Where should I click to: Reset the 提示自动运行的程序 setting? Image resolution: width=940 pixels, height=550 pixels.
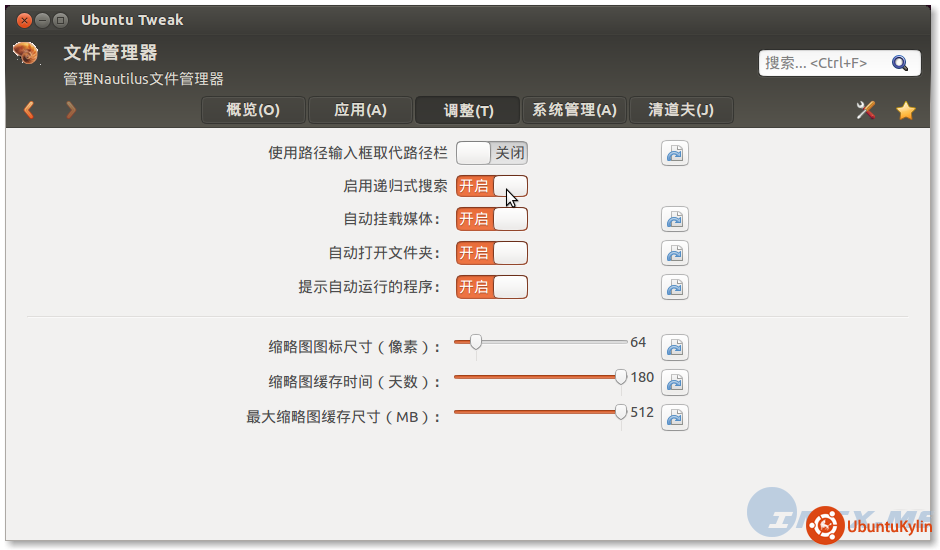(675, 287)
